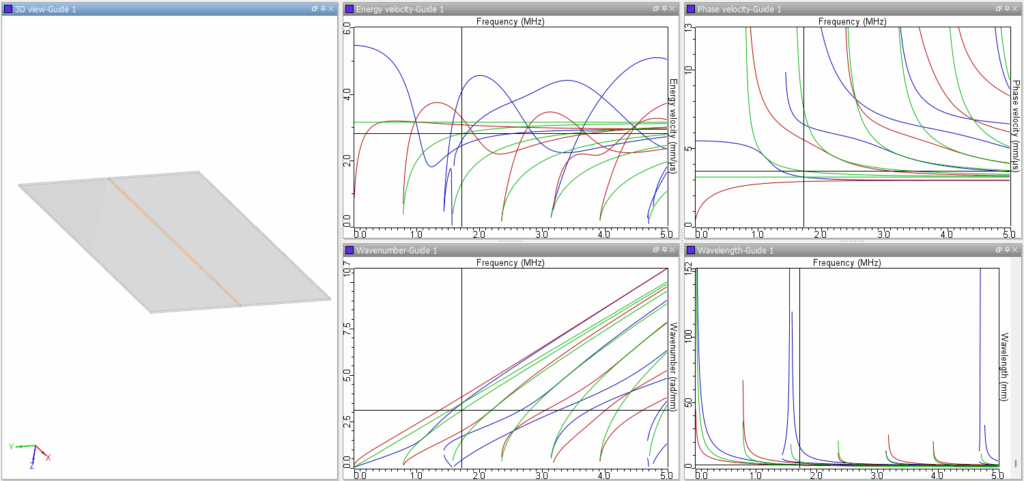The width and height of the screenshot is (1024, 481).
Task: Click the Wavenumber (rad/mm) axis label
Action: (672, 366)
